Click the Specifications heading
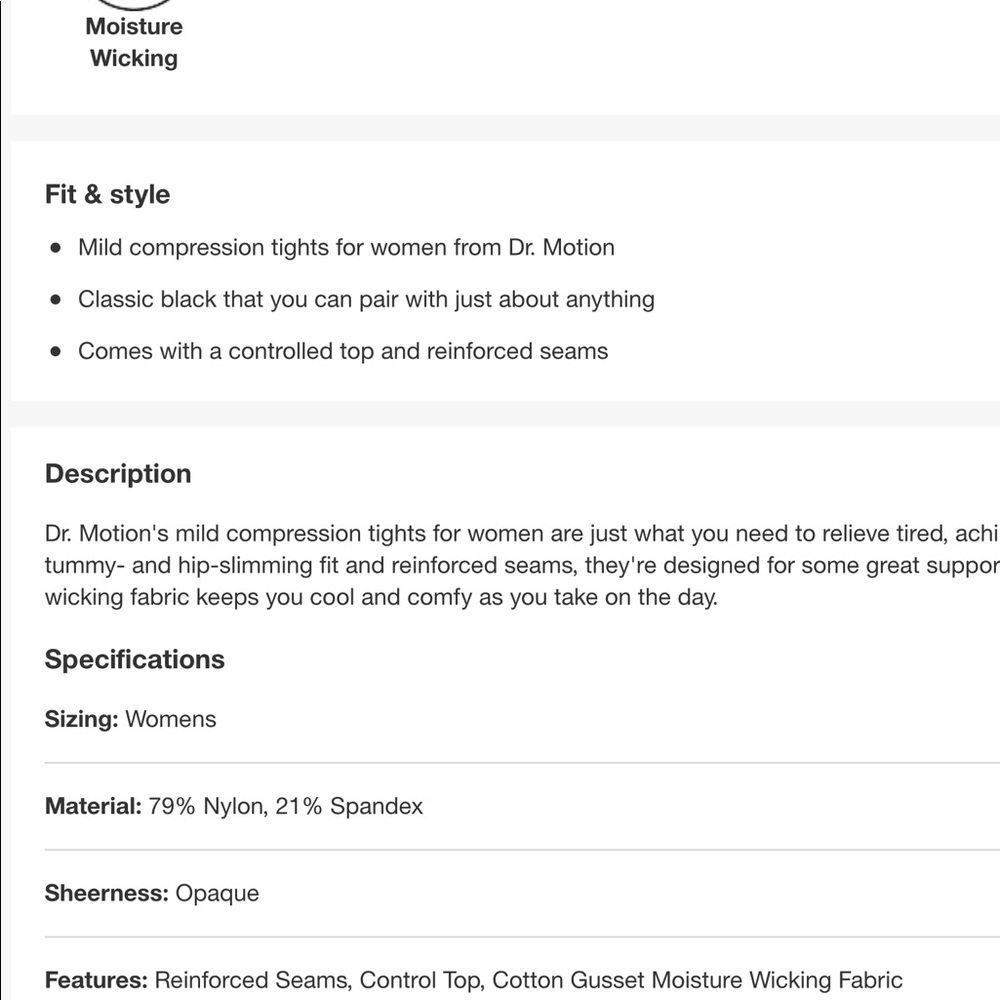 [135, 659]
